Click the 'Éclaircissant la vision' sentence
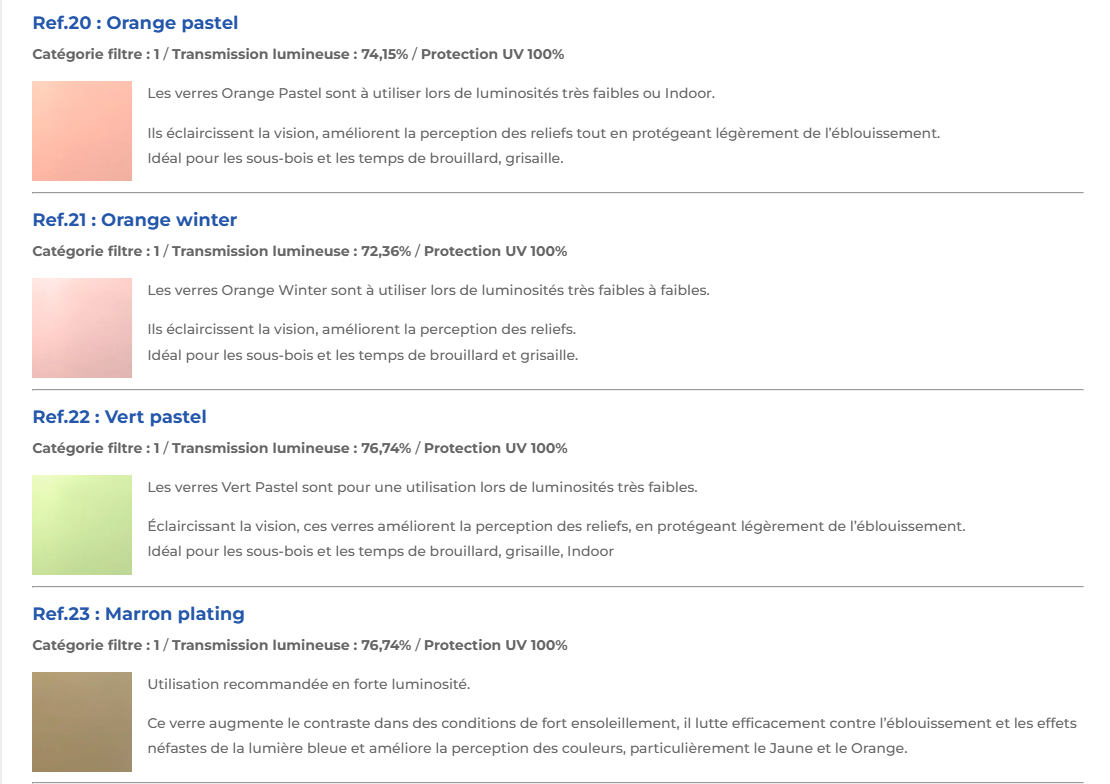The width and height of the screenshot is (1110, 784). tap(556, 526)
